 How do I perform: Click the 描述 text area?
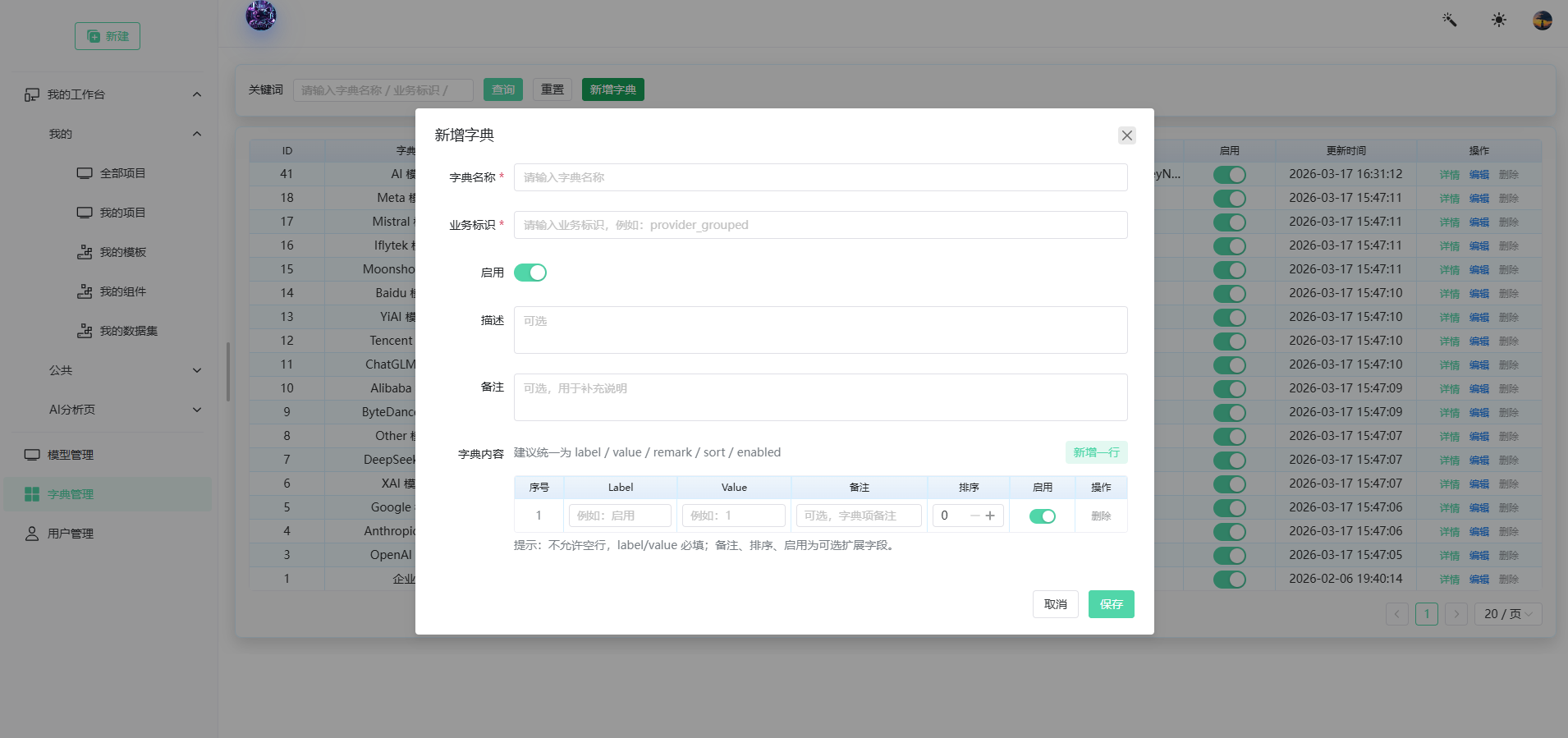pyautogui.click(x=821, y=330)
